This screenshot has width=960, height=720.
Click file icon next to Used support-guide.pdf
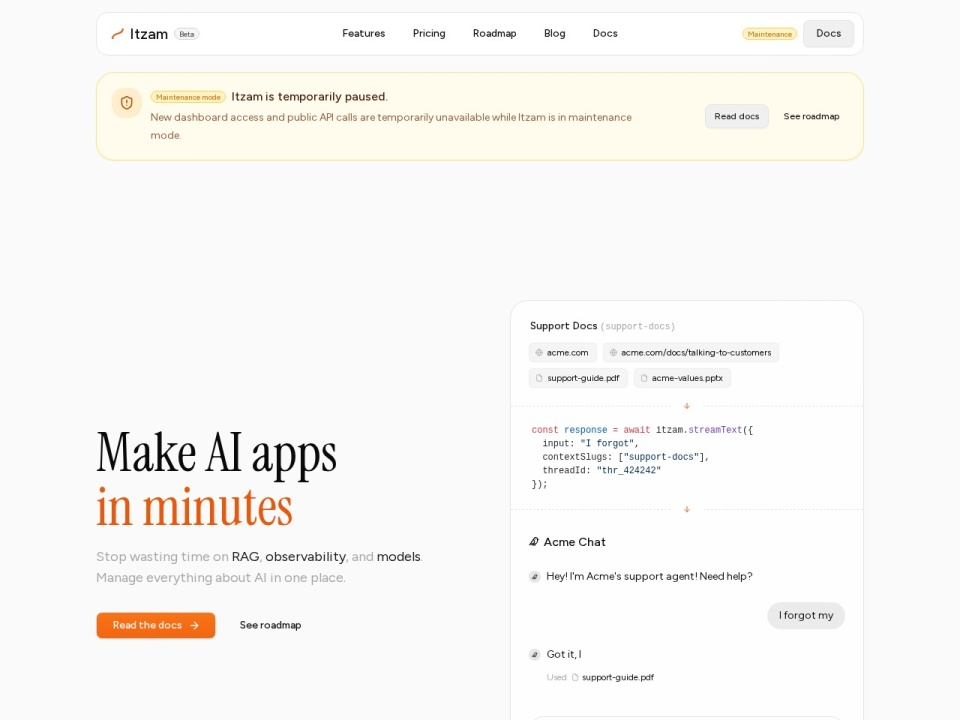(575, 677)
